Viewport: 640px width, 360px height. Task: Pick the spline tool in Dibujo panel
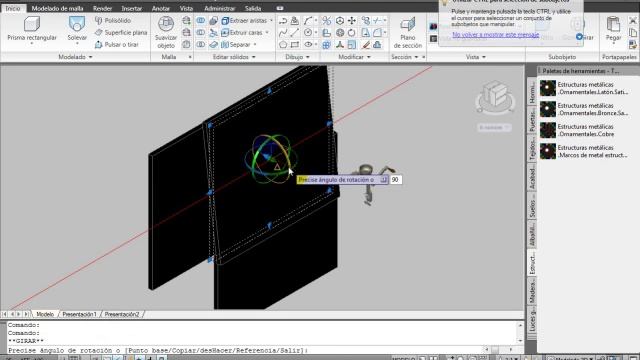283,33
